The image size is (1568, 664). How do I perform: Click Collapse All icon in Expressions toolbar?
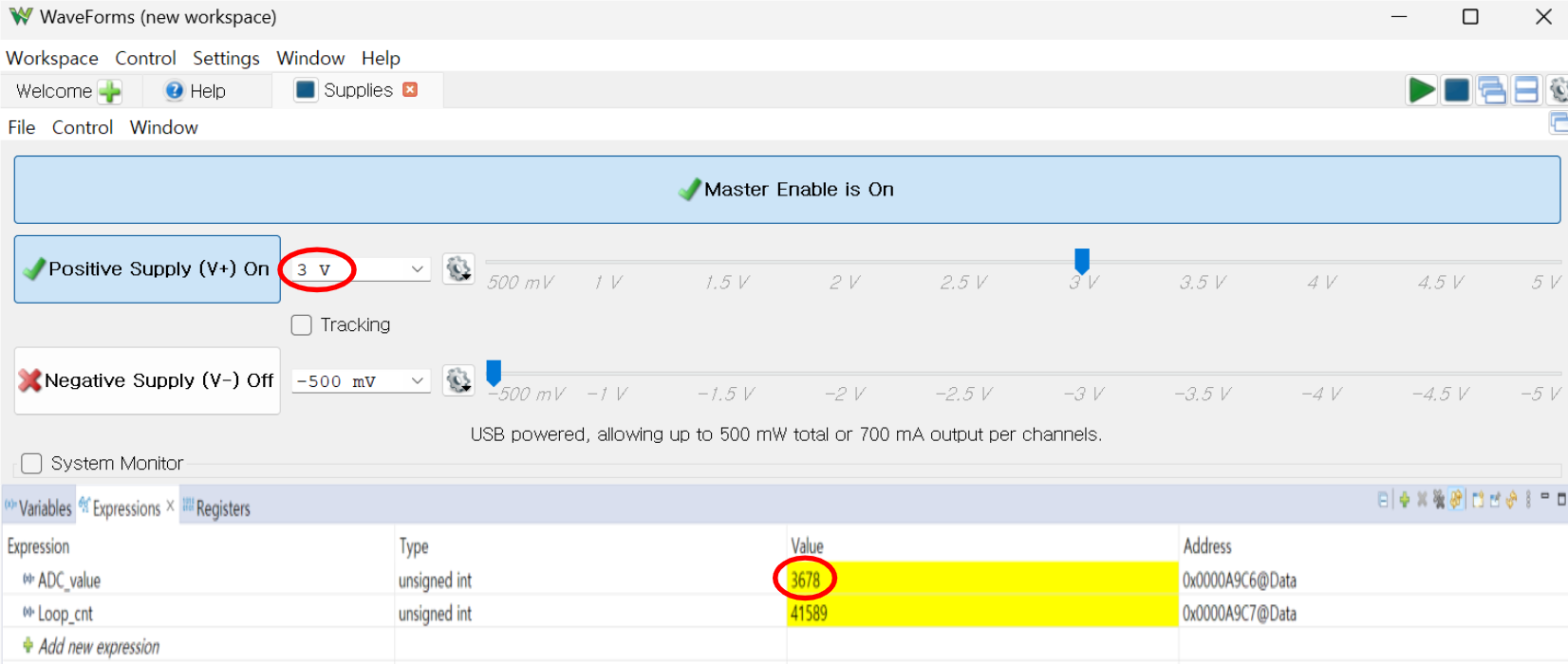1383,500
